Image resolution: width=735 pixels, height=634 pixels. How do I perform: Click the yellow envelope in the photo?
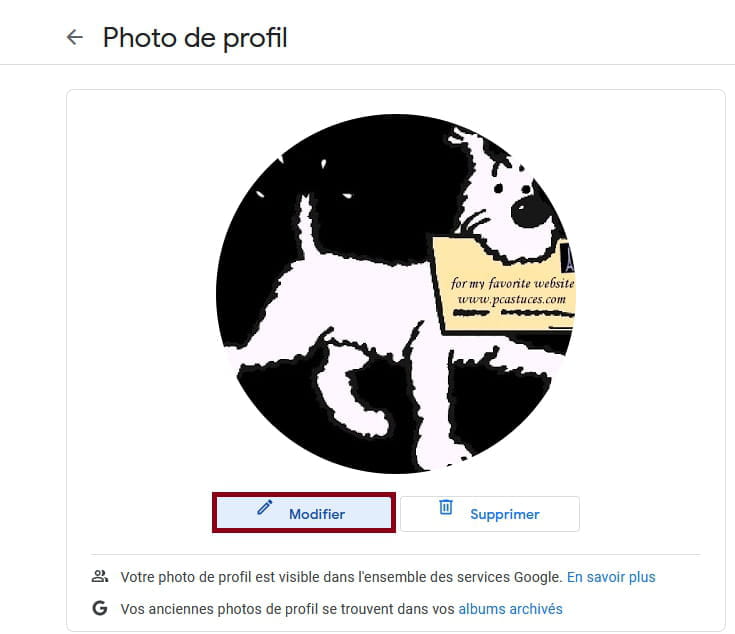point(504,284)
